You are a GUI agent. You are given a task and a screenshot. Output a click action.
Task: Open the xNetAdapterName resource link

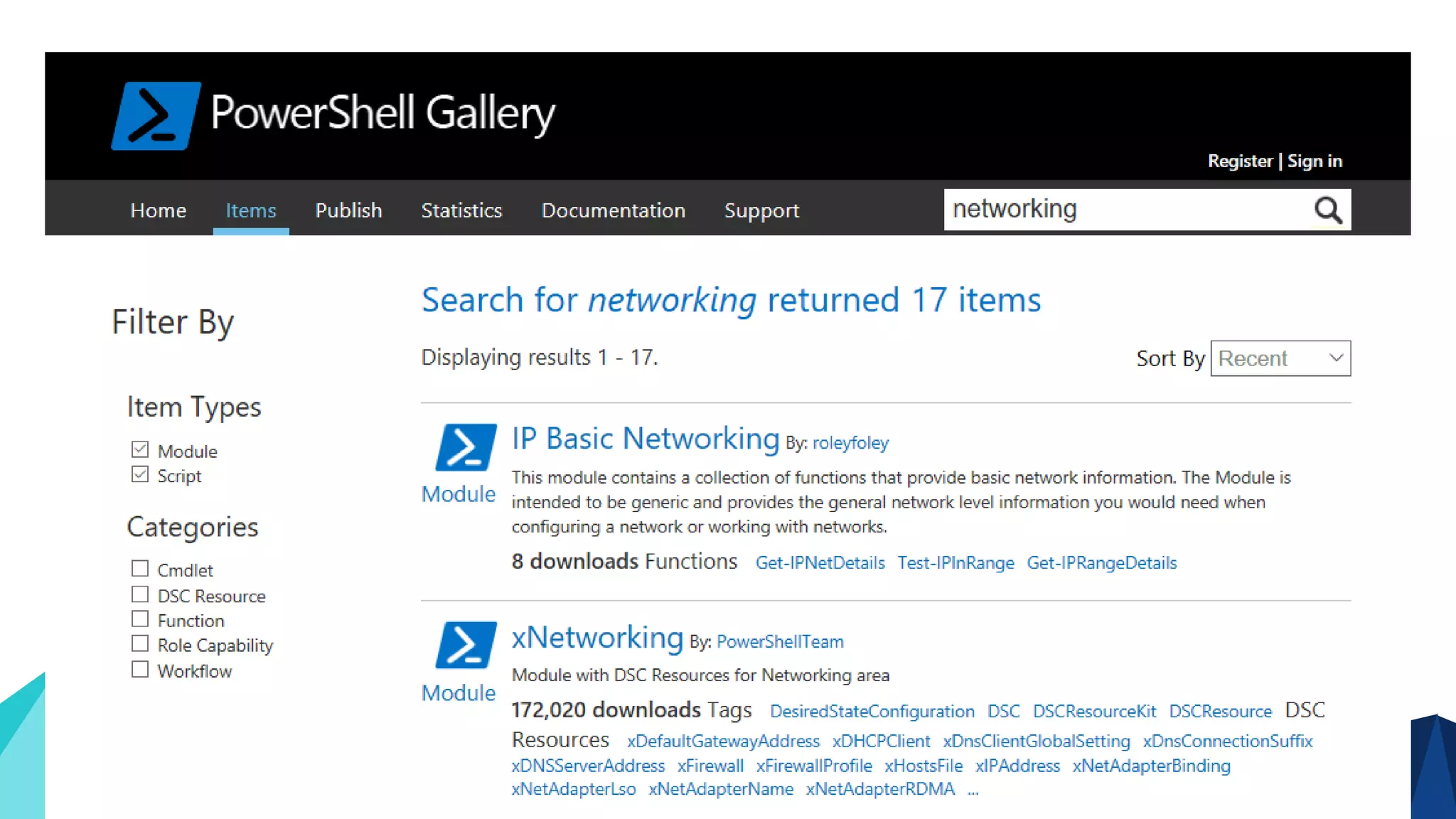pyautogui.click(x=721, y=789)
